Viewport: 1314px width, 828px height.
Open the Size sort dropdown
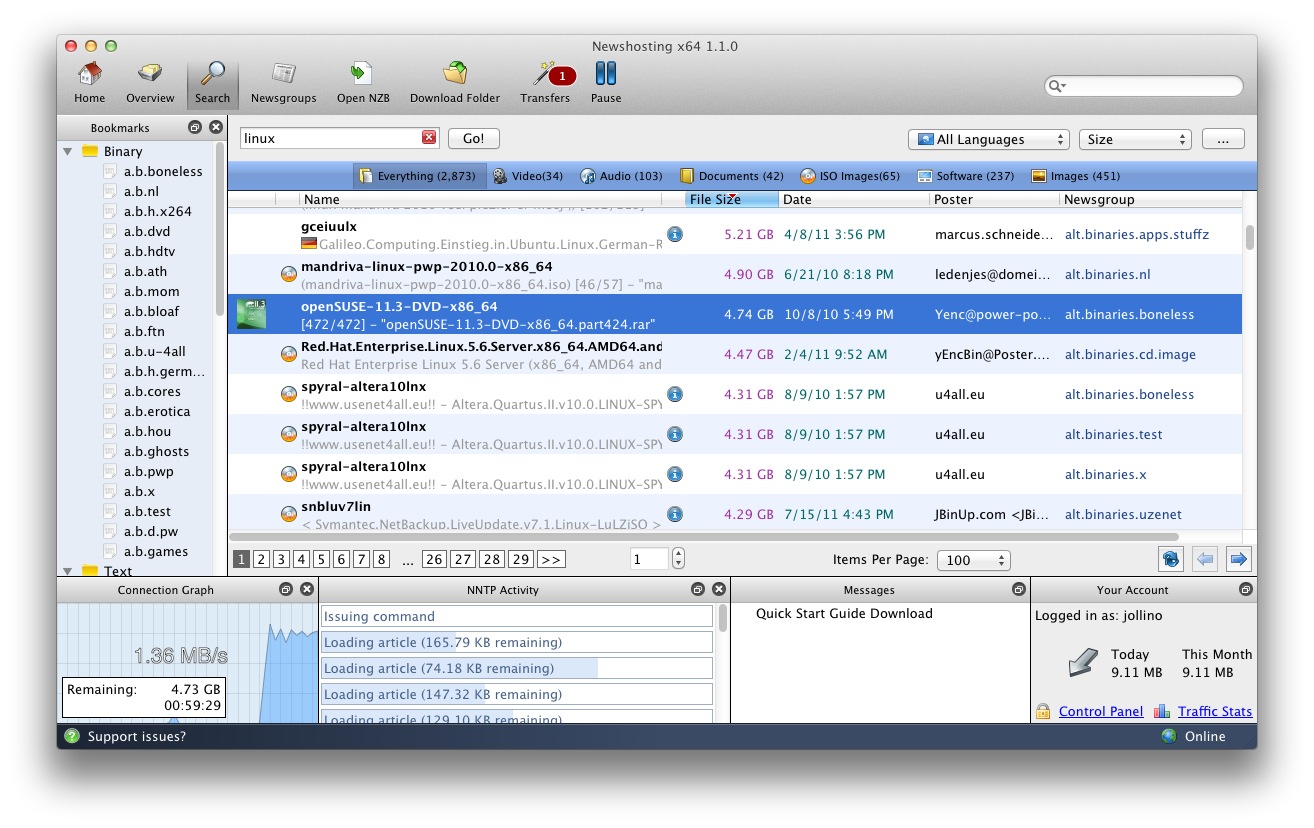(x=1135, y=139)
